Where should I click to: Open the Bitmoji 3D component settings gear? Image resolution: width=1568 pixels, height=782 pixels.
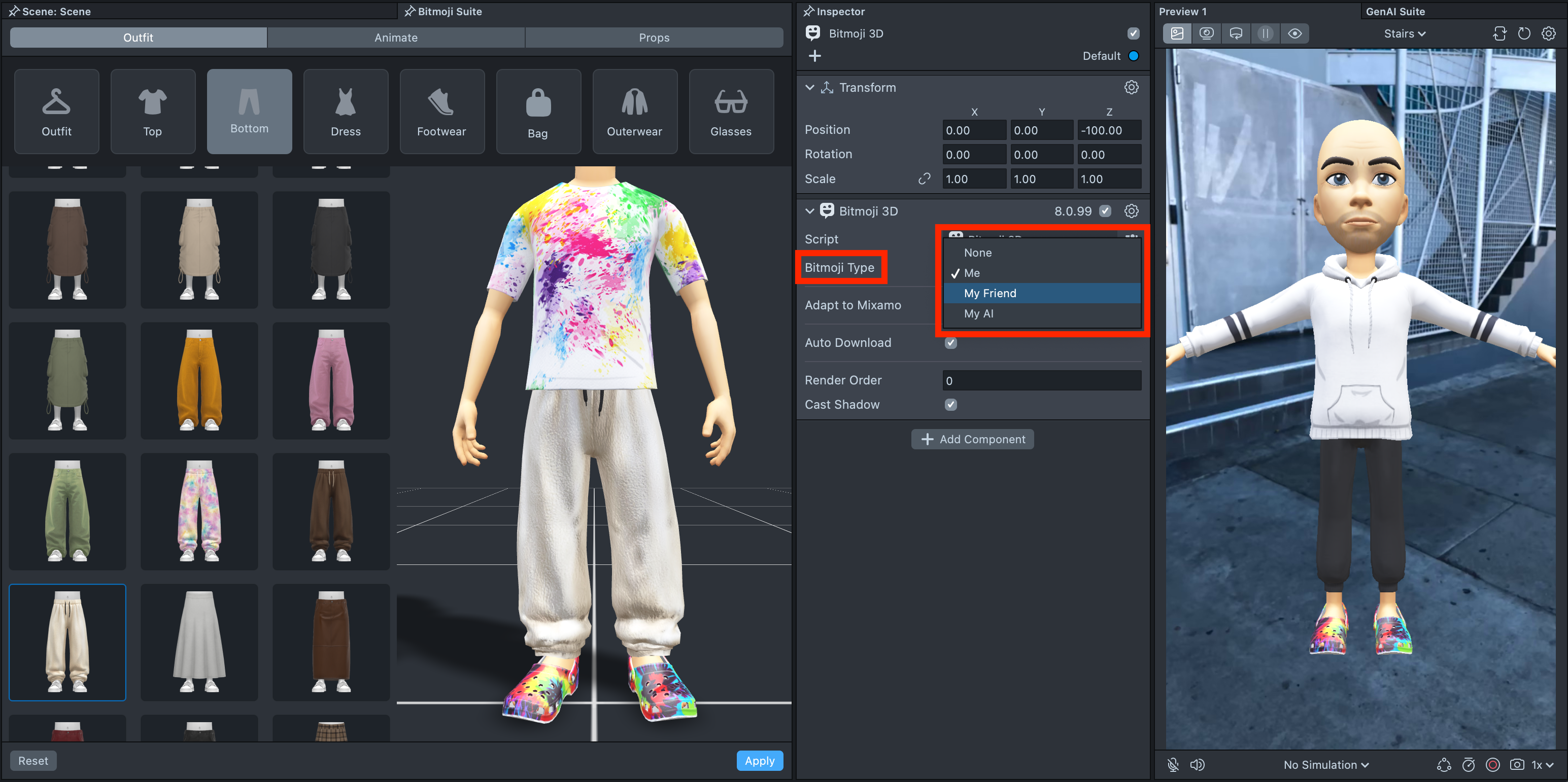(x=1131, y=211)
